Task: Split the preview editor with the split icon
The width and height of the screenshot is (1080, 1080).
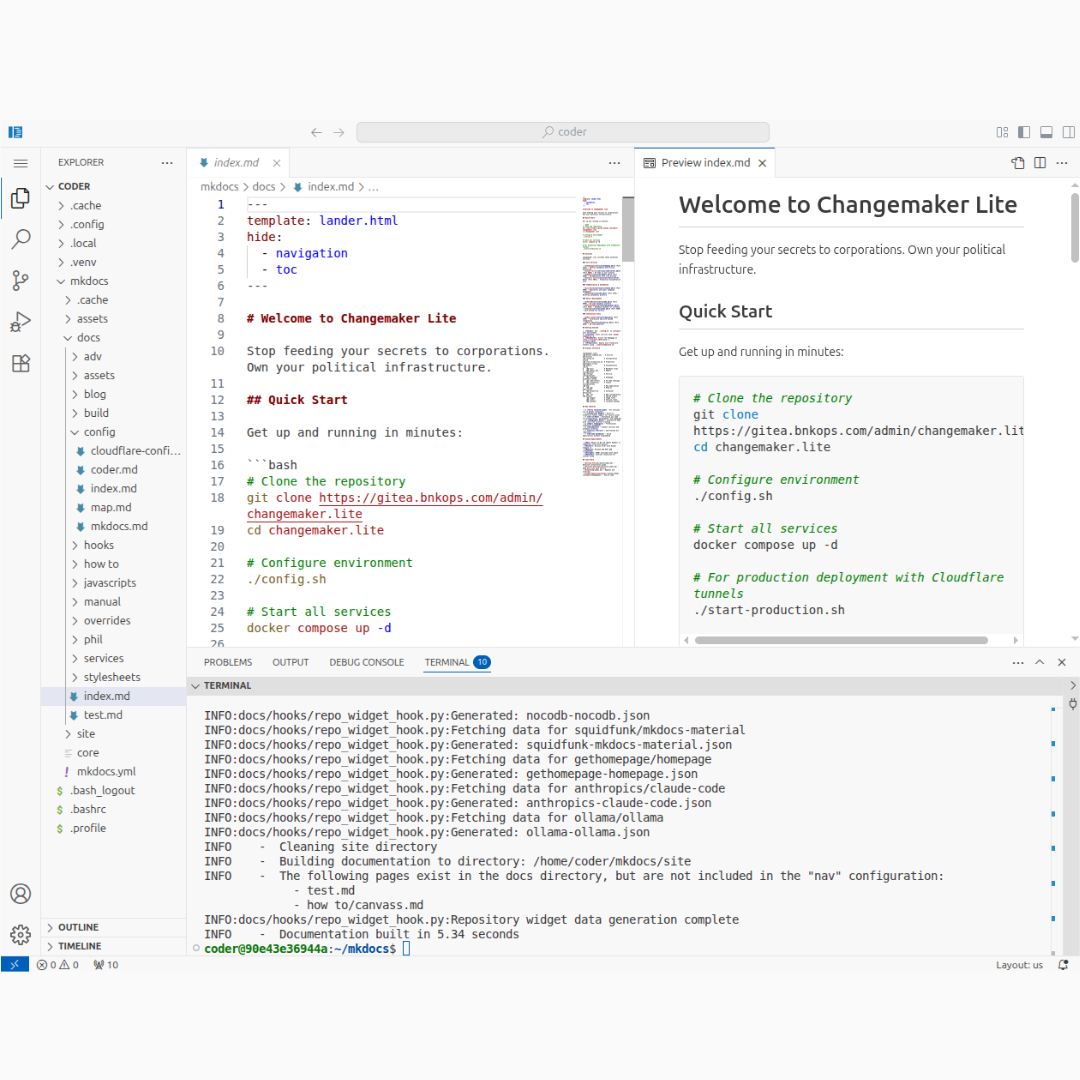Action: click(x=1039, y=162)
